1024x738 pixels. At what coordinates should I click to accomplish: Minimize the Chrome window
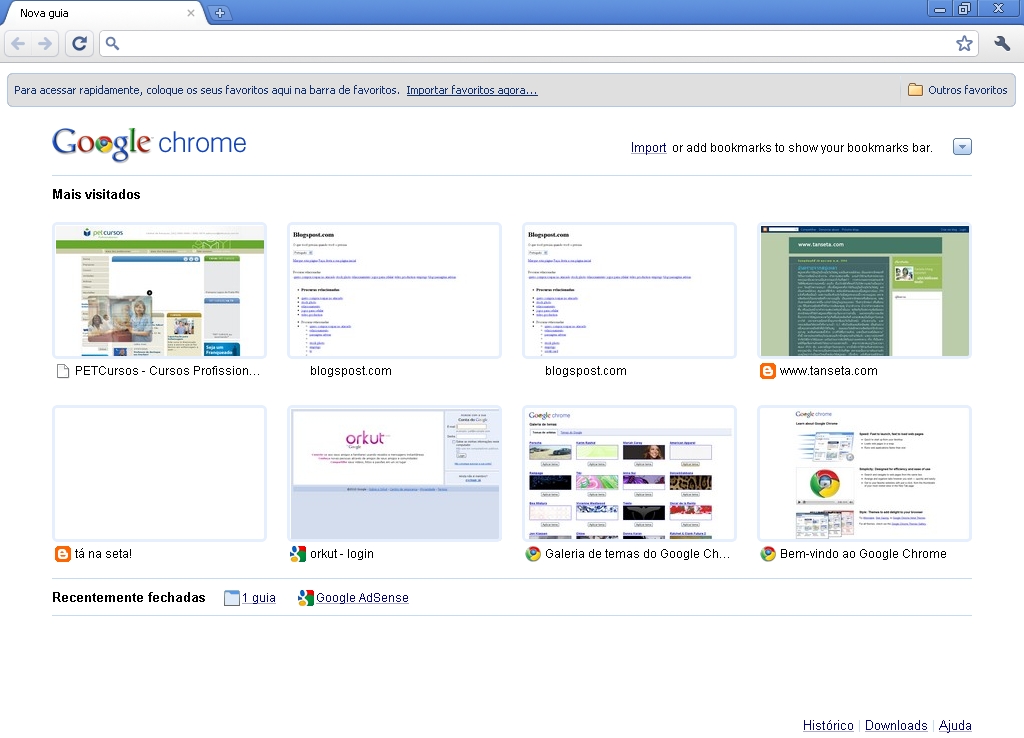point(940,9)
